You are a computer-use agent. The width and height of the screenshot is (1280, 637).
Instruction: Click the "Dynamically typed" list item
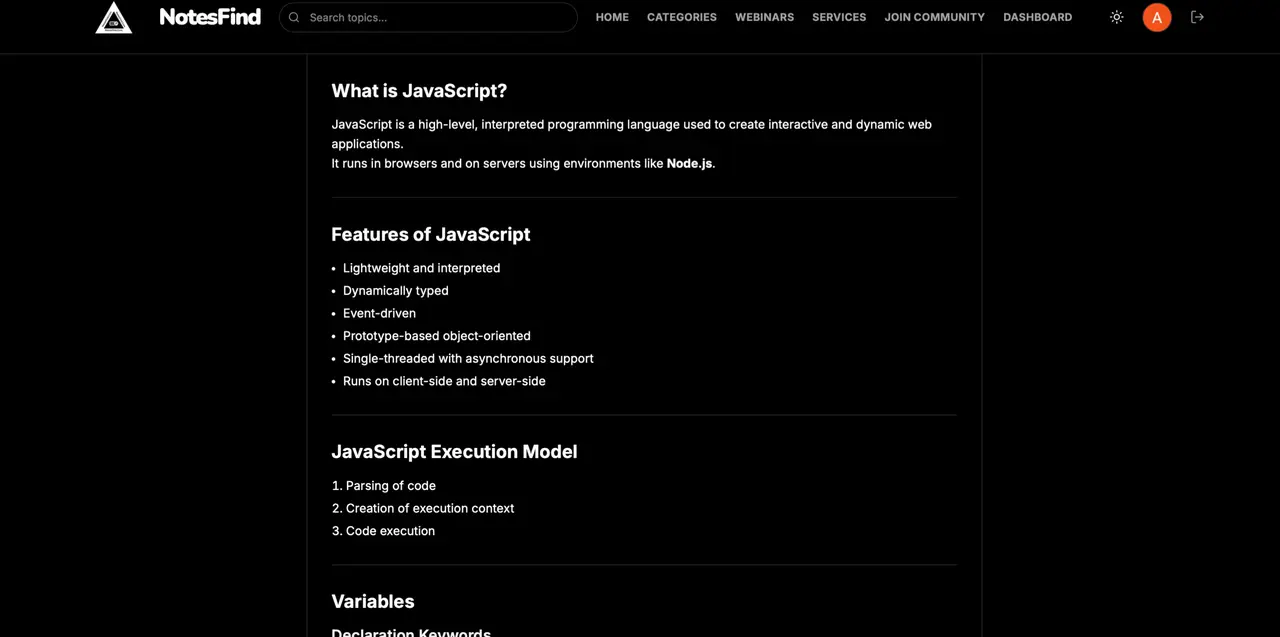[396, 291]
